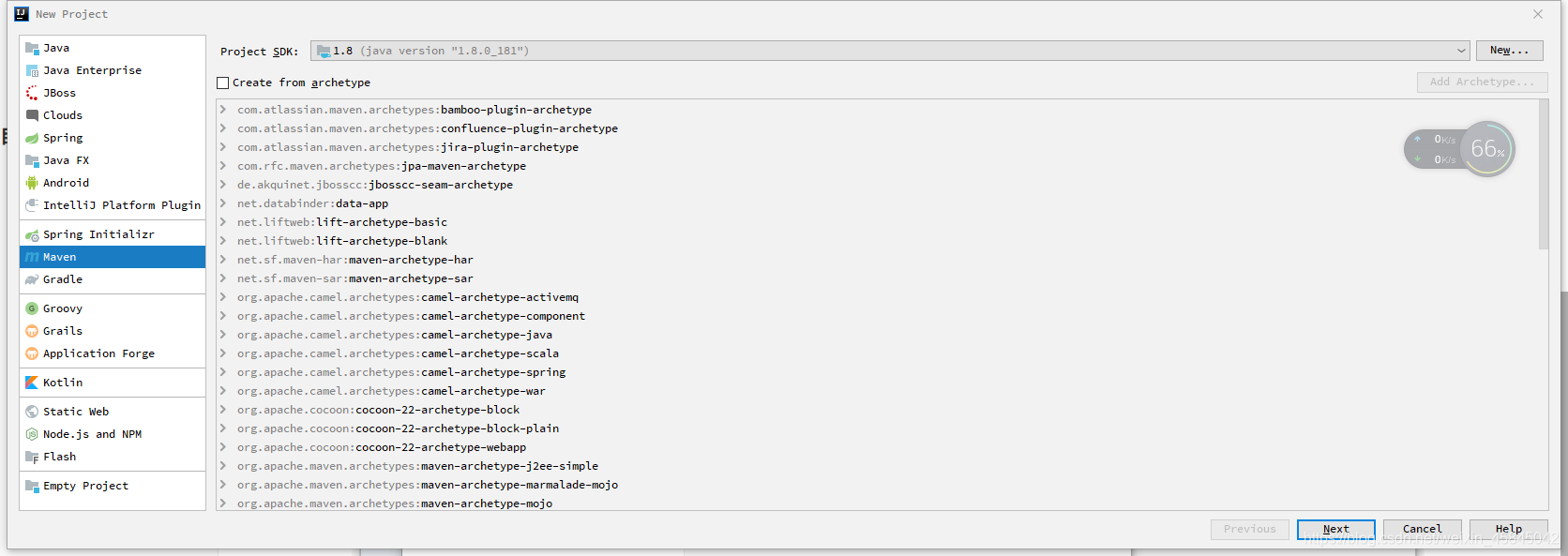Click the Next button

click(1335, 530)
